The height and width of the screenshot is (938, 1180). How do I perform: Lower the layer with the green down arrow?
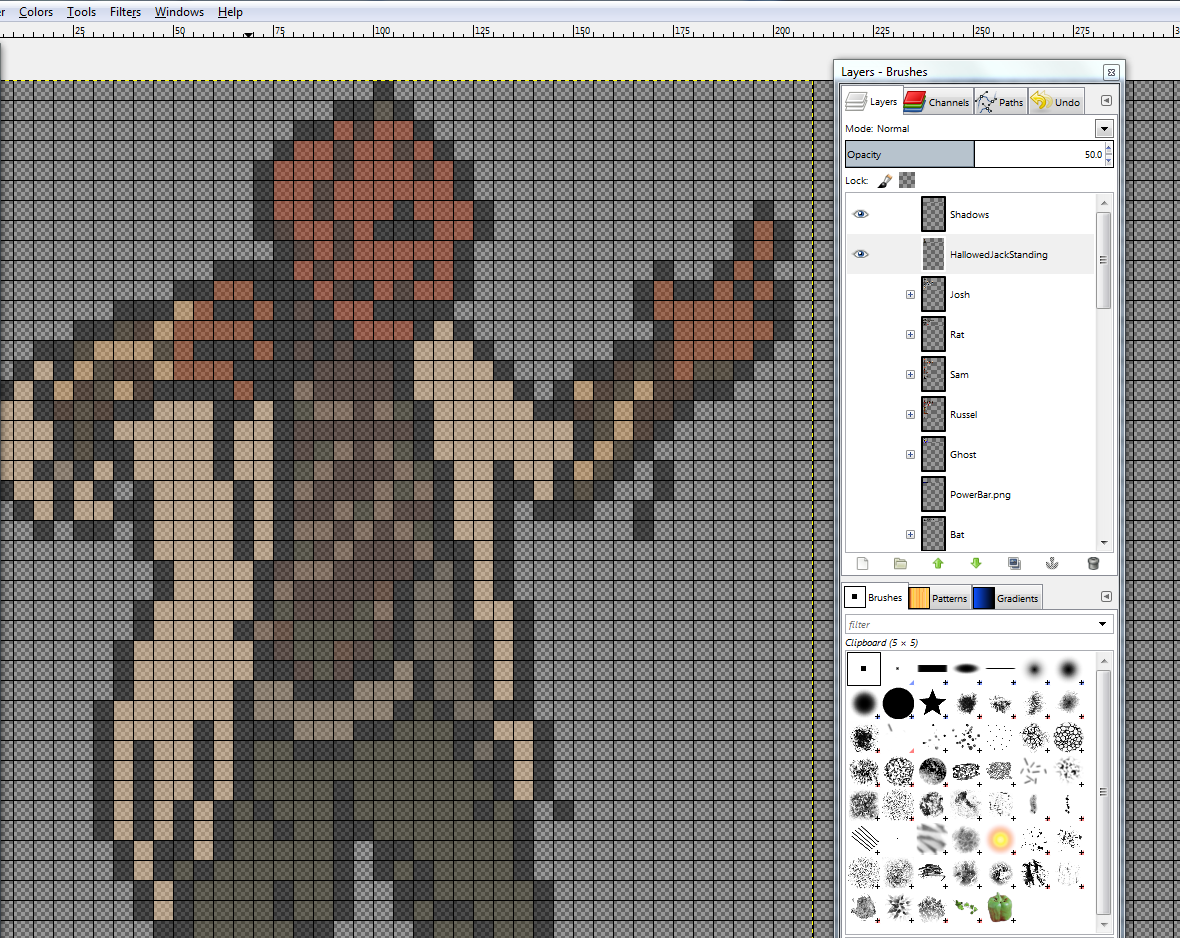tap(976, 563)
